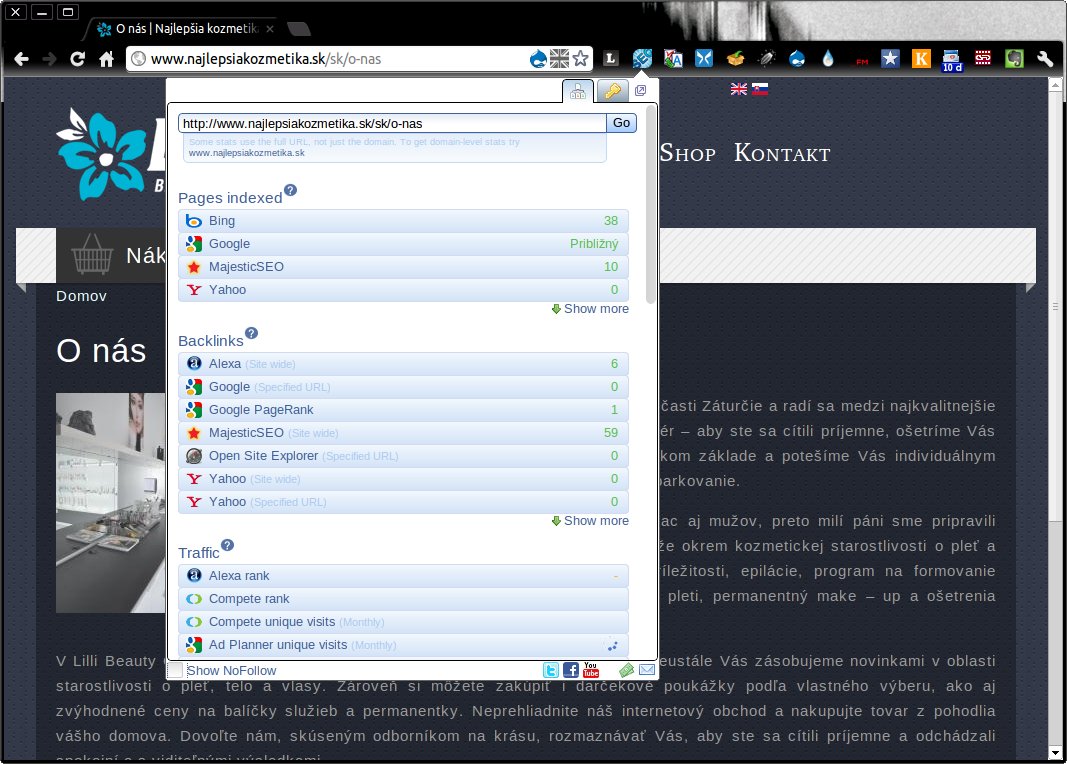Click the Go button next to the URL
The image size is (1067, 764).
tap(621, 123)
